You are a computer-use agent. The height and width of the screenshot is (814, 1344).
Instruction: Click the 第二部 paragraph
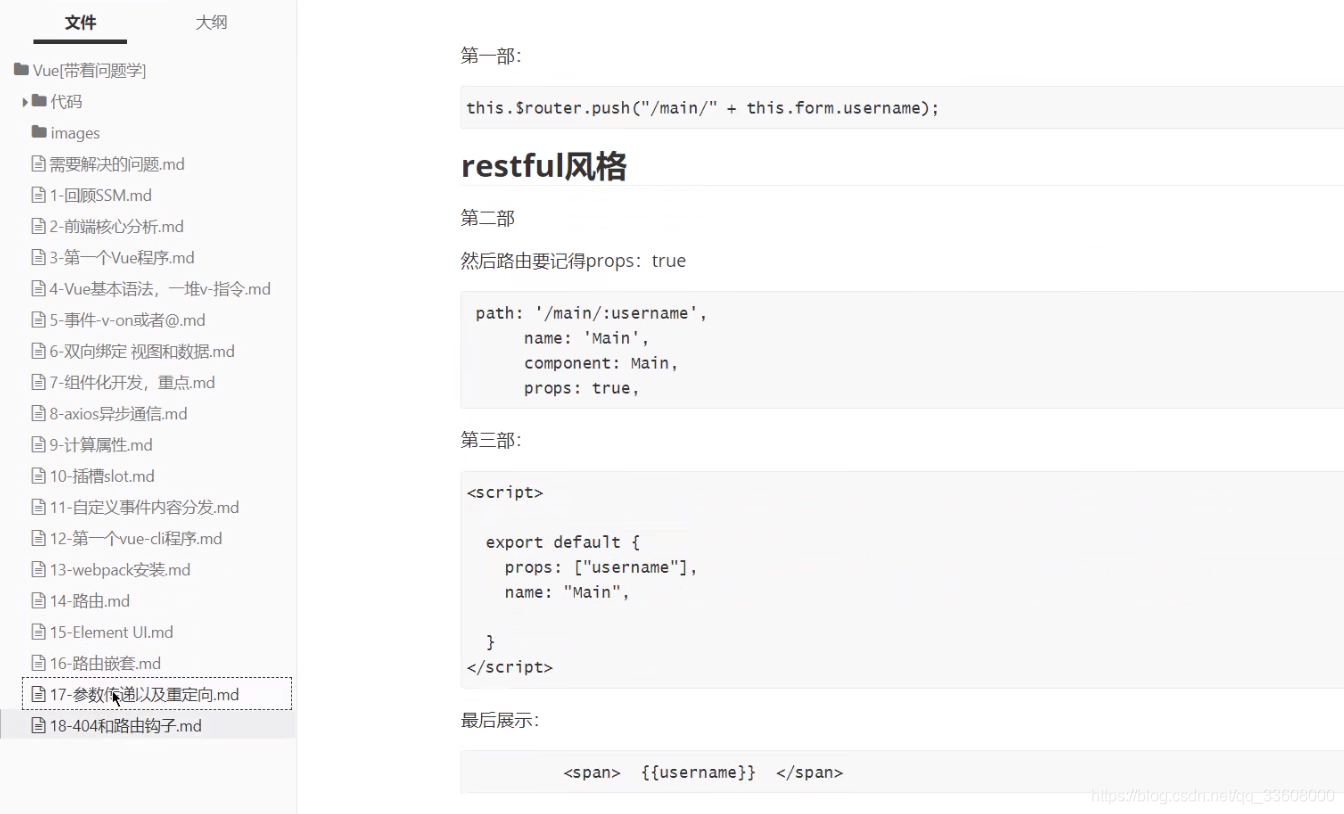[488, 218]
